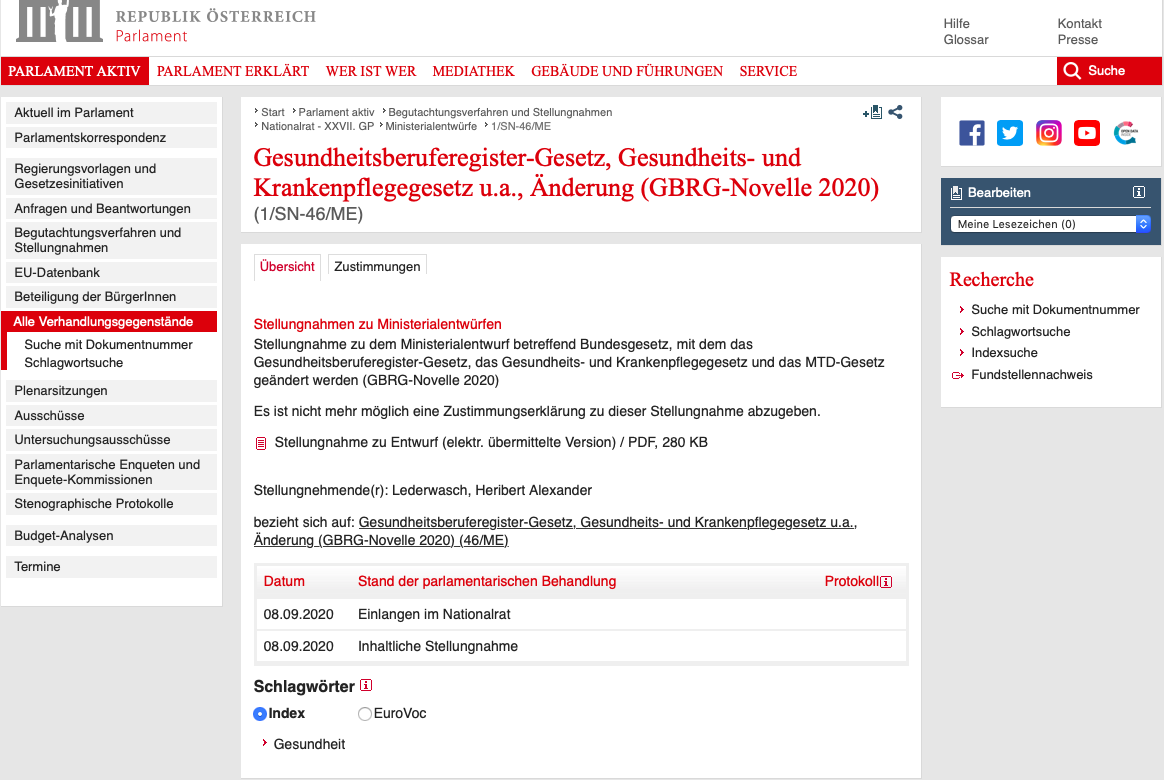Select the EuroVoc radio button

pyautogui.click(x=365, y=714)
